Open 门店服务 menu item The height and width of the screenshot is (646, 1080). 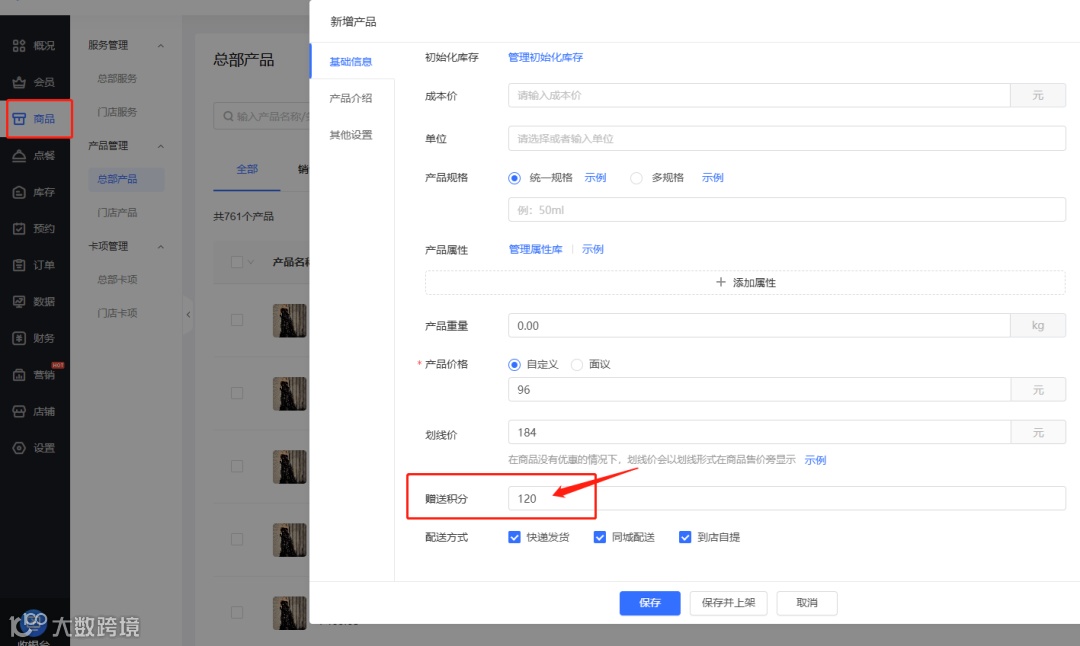pyautogui.click(x=117, y=112)
